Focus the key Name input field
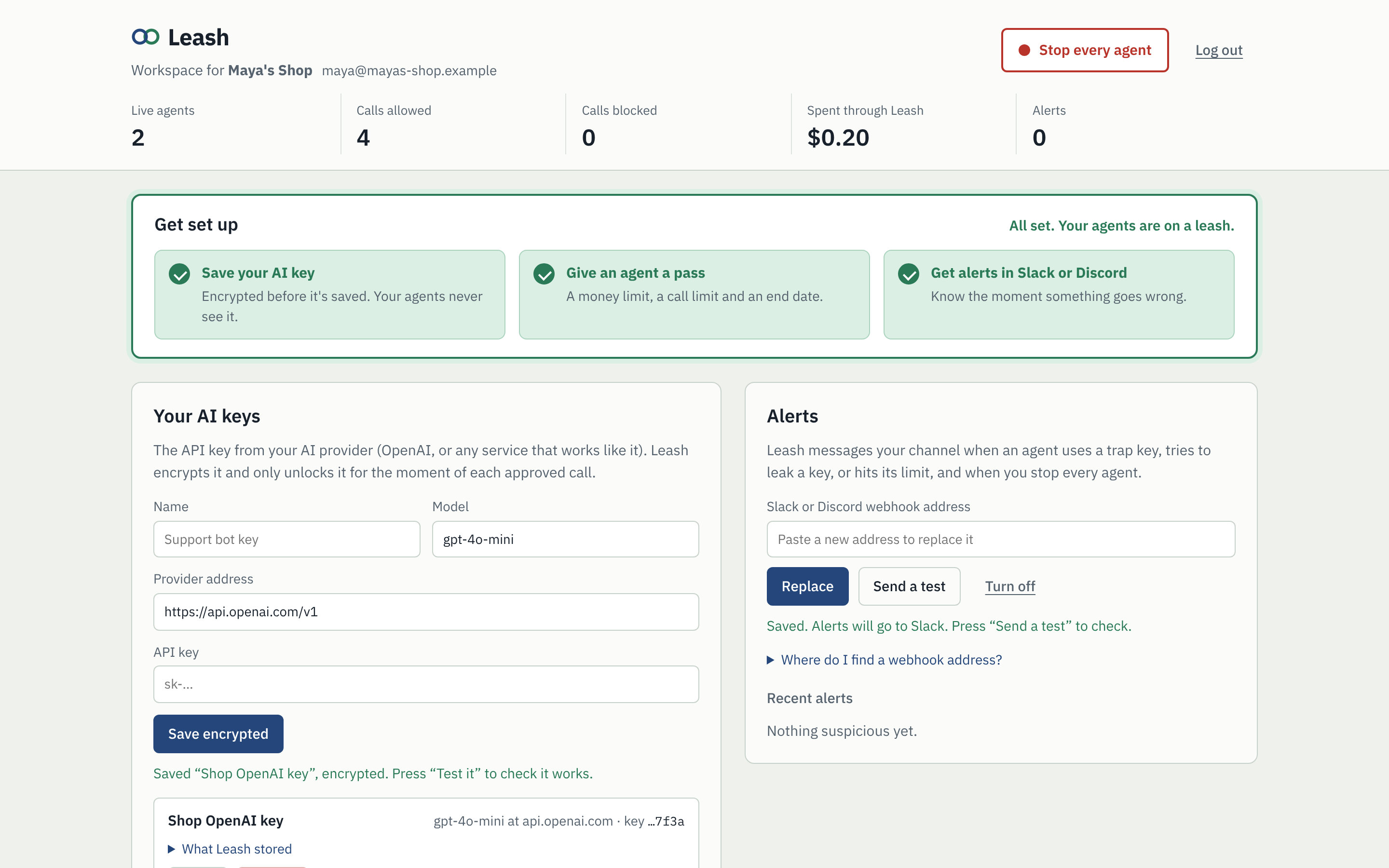Screen dimensions: 1389x868 click(286, 539)
